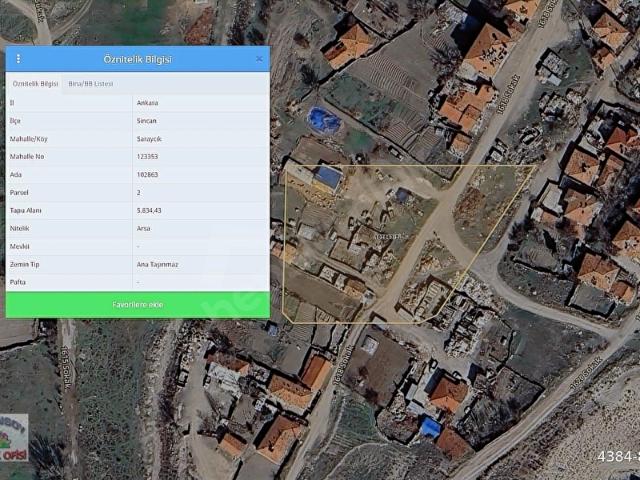Click the Mahalle/Köy field label
The image size is (640, 480).
29,139
